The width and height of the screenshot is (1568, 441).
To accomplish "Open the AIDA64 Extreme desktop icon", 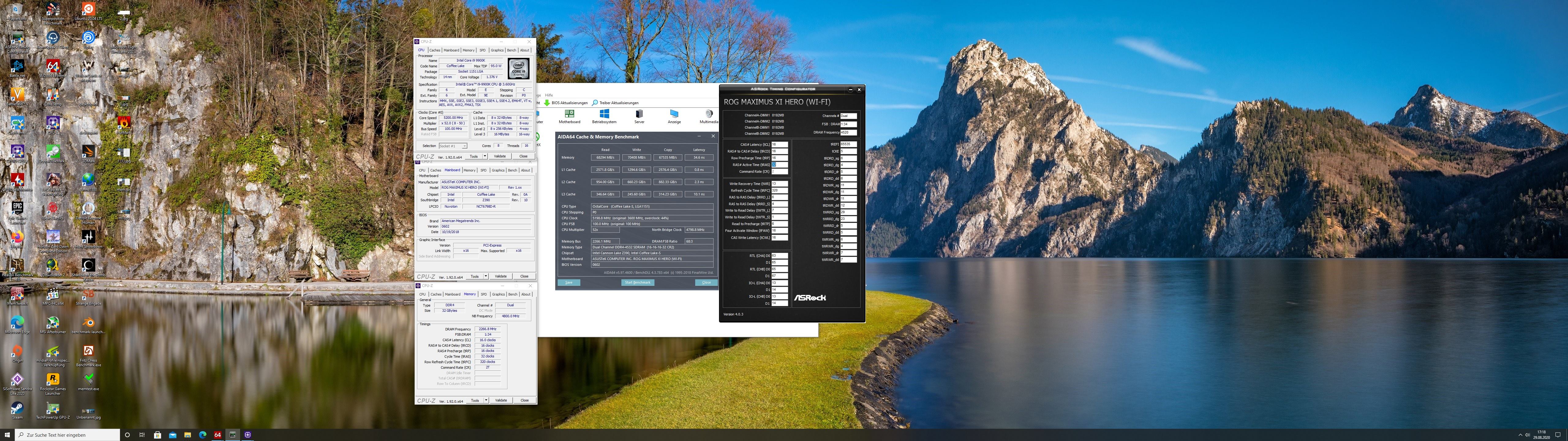I will [x=53, y=68].
